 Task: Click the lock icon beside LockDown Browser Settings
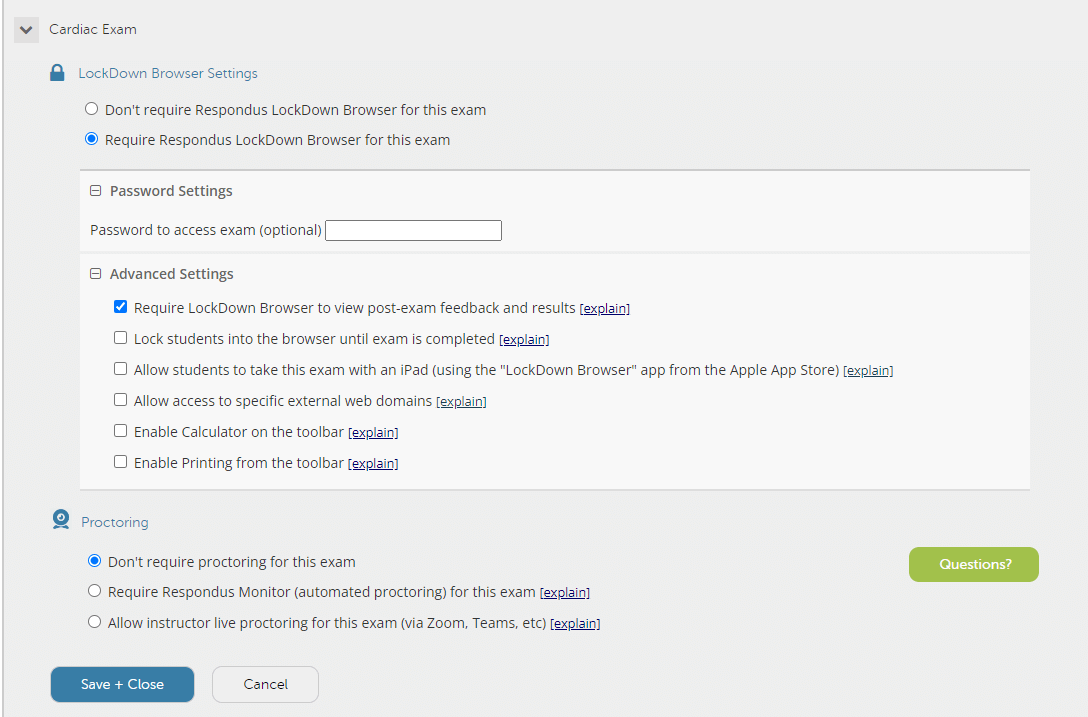pyautogui.click(x=56, y=72)
